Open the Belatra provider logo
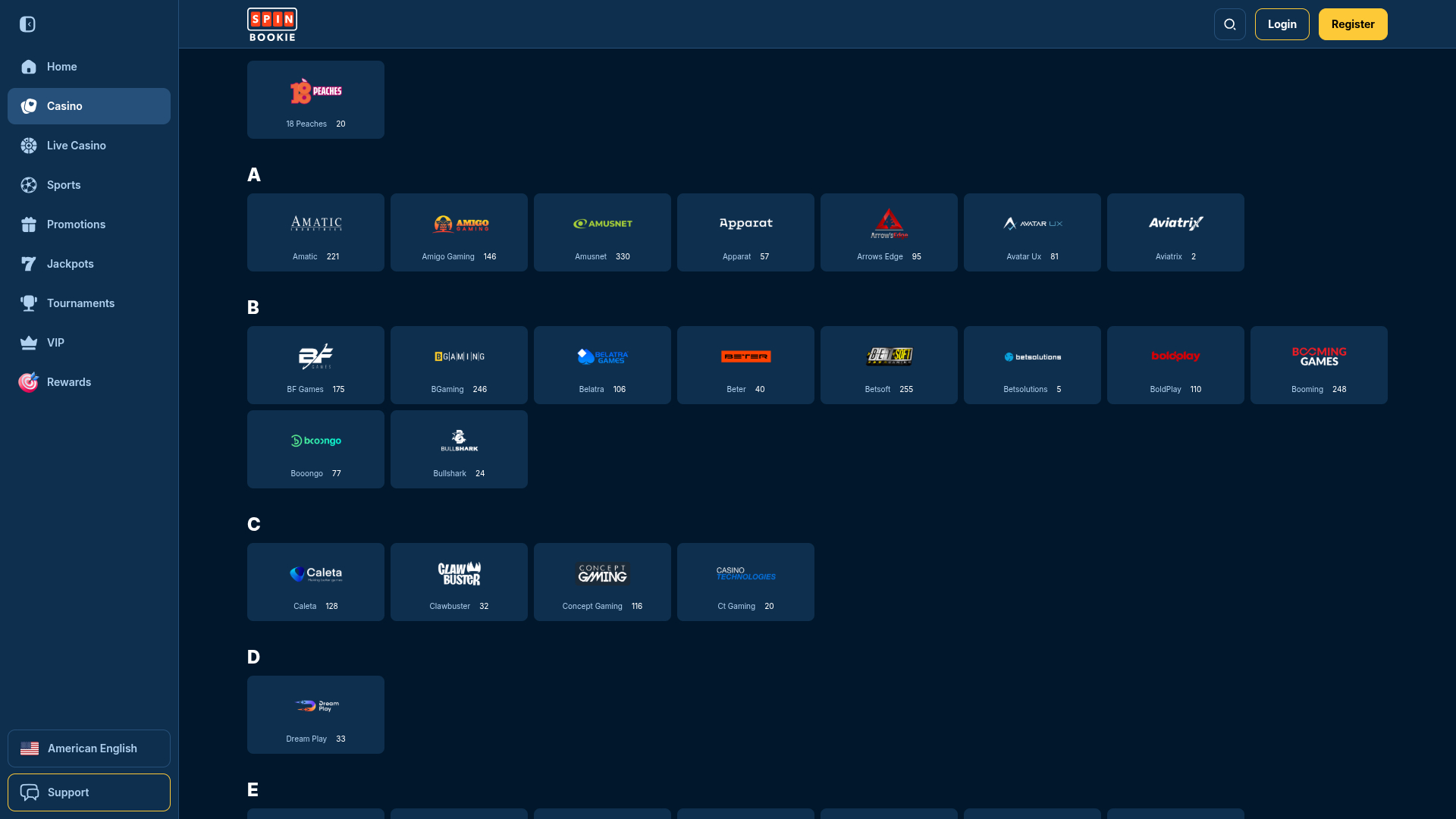 pos(603,356)
